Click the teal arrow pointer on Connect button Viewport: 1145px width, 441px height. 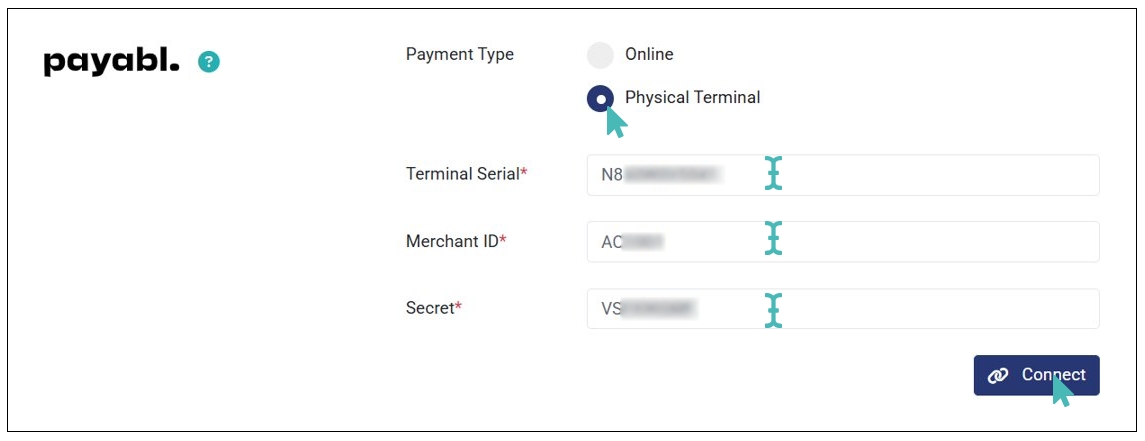point(1061,391)
